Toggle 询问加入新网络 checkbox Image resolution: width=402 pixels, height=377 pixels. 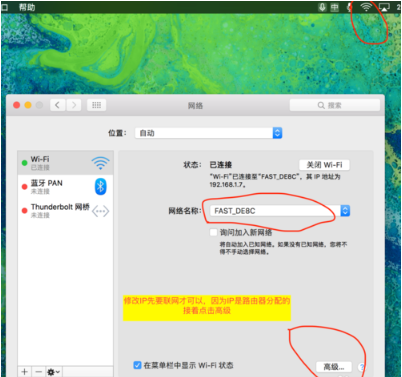coord(214,232)
